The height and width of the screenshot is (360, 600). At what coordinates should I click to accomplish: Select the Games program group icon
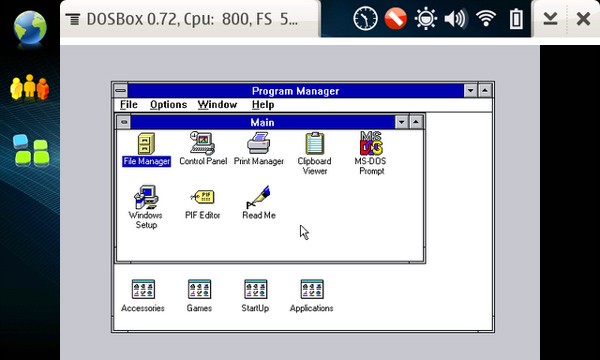pos(199,289)
